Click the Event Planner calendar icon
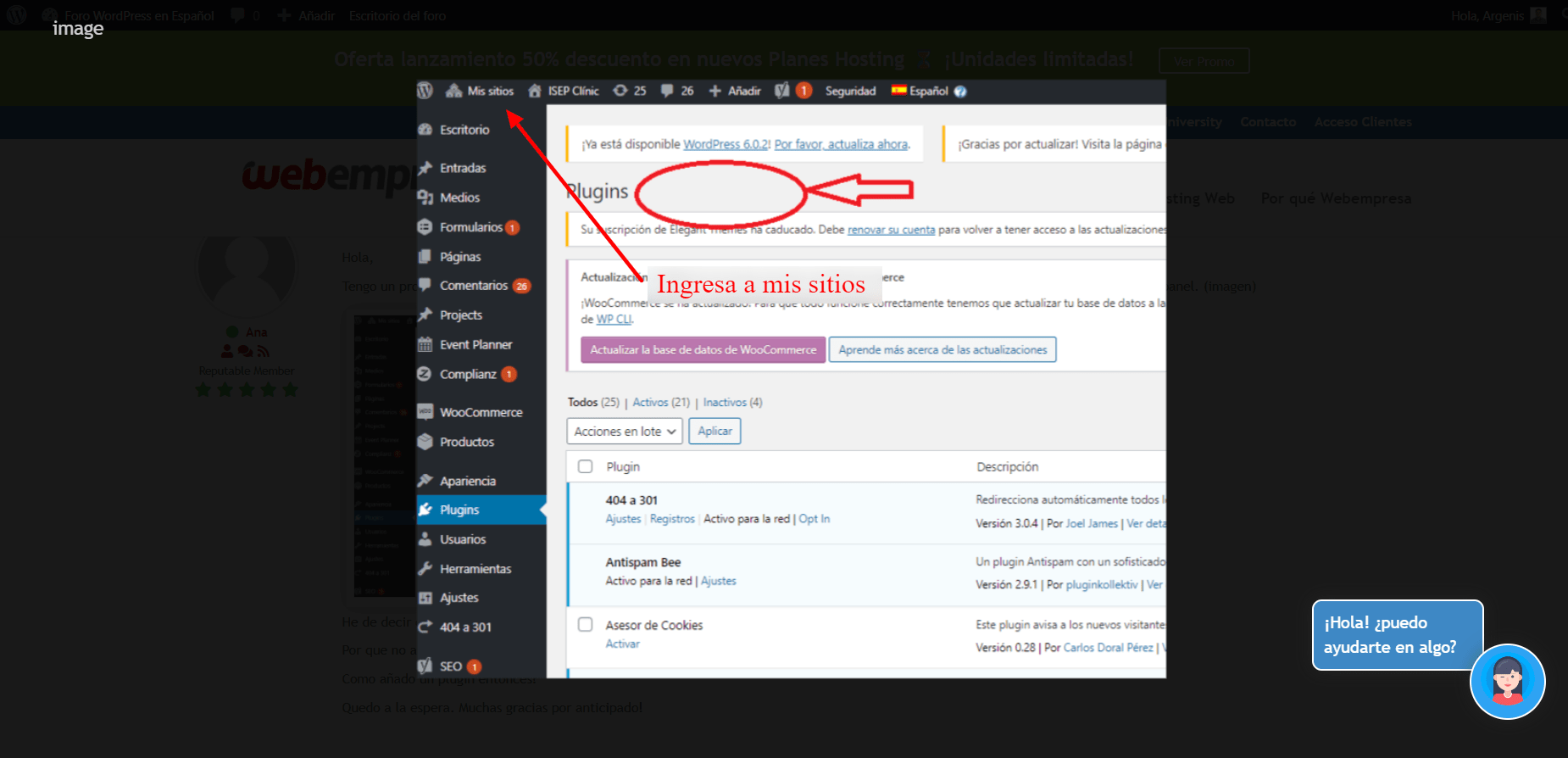This screenshot has width=1568, height=758. pos(425,344)
